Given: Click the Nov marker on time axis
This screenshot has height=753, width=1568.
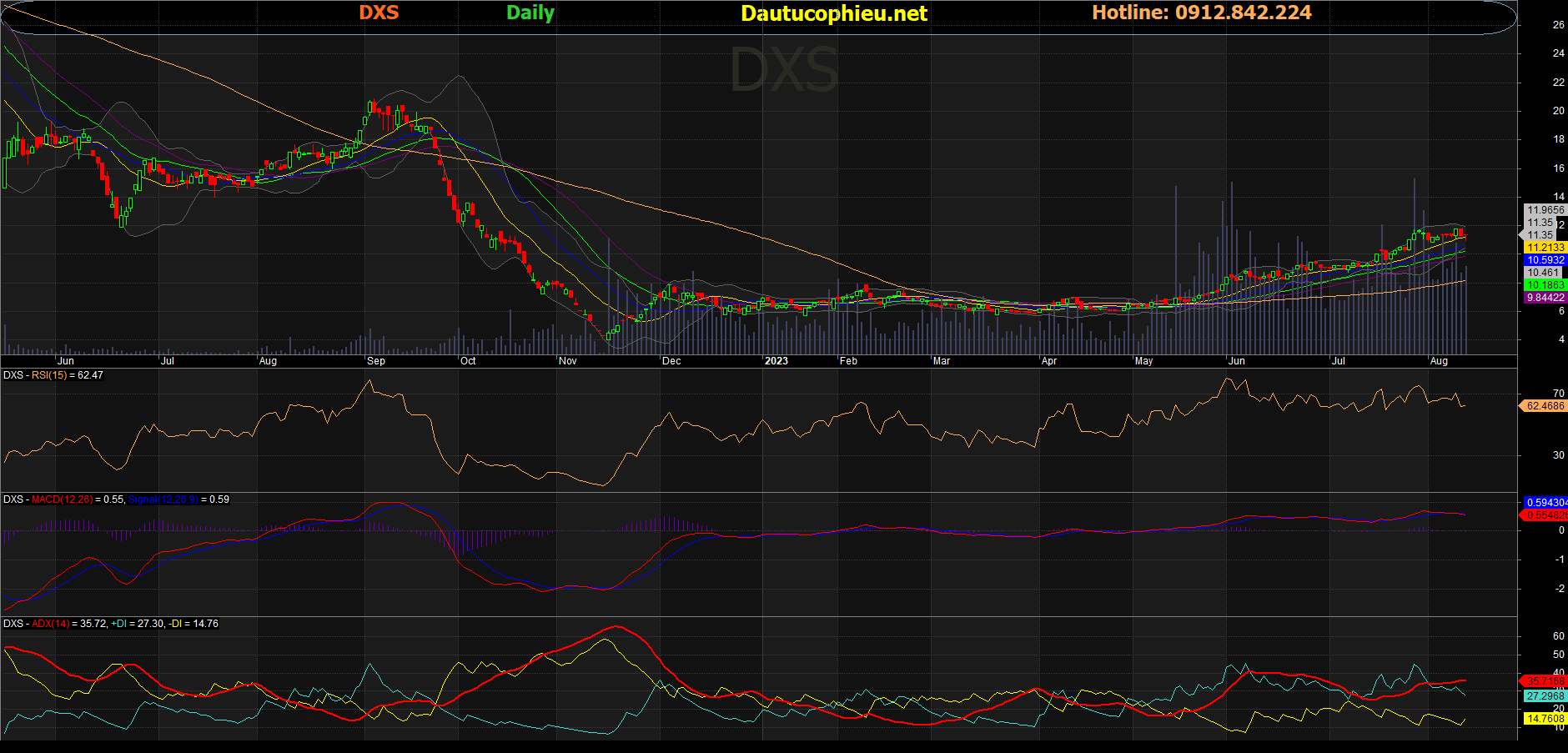Looking at the screenshot, I should tap(567, 361).
